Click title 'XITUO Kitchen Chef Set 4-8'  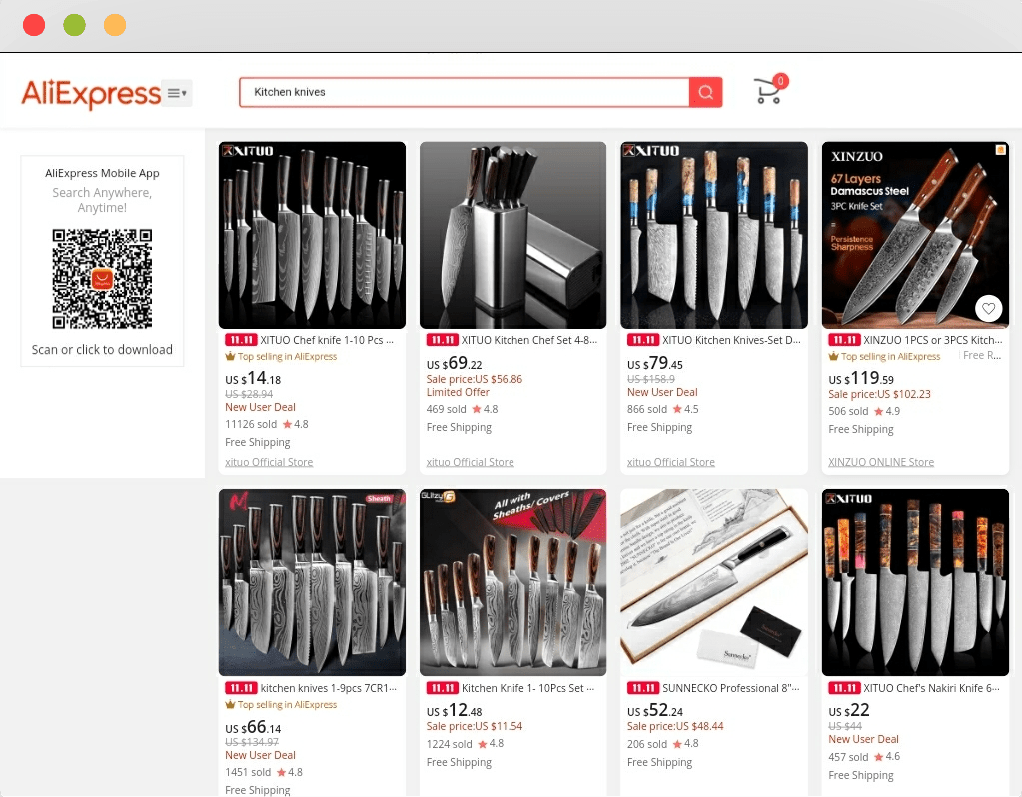pos(529,340)
